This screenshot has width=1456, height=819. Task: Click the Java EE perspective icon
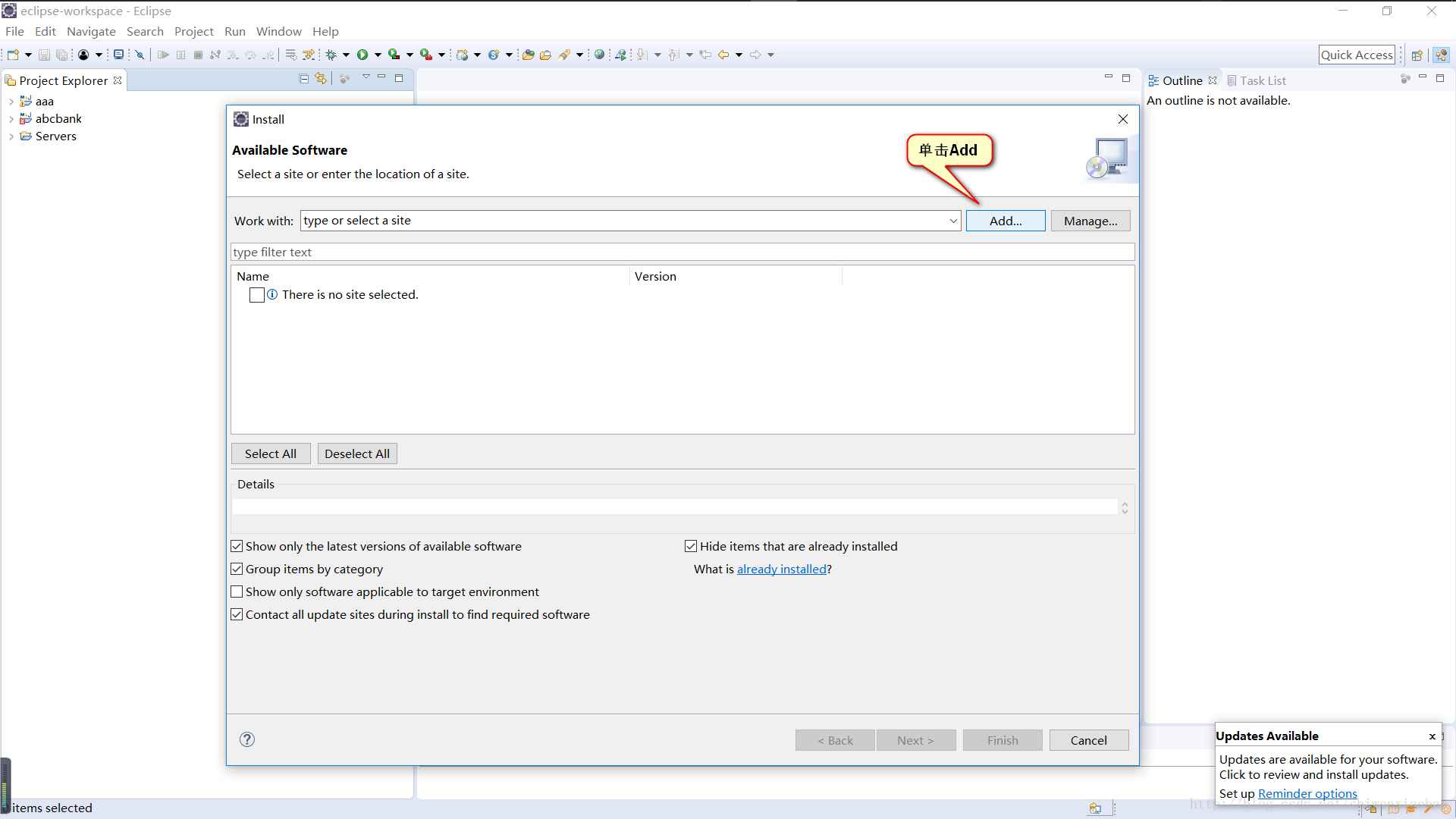(1441, 55)
